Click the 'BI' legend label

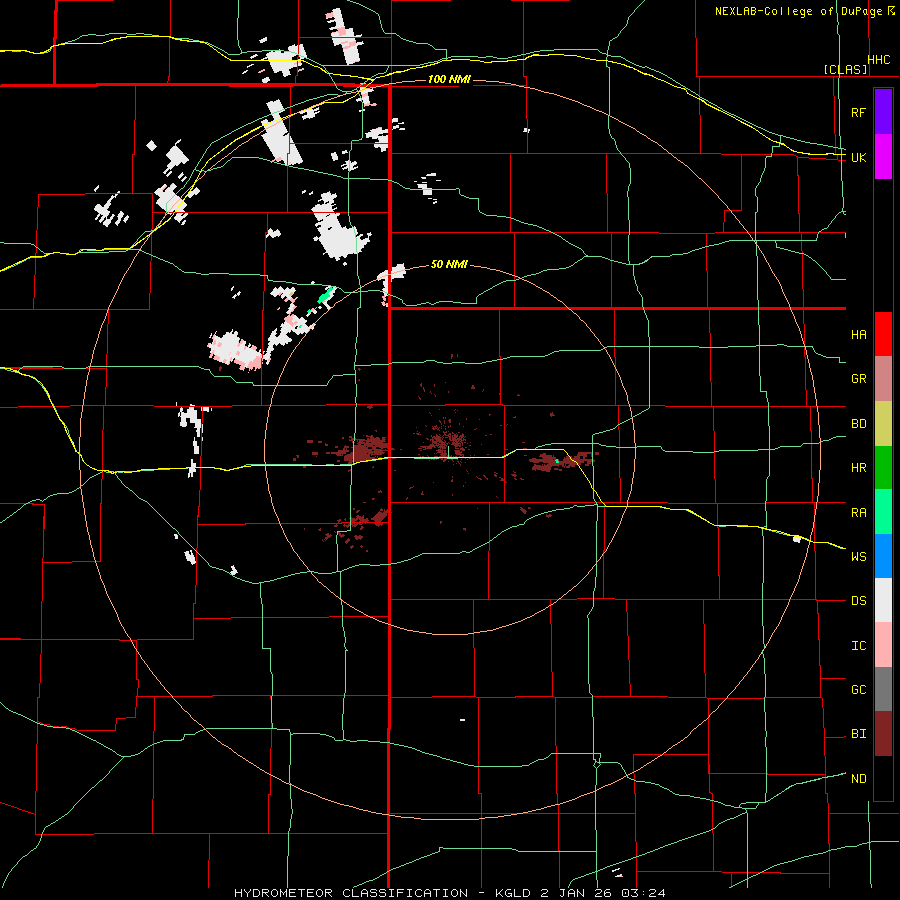coord(858,734)
